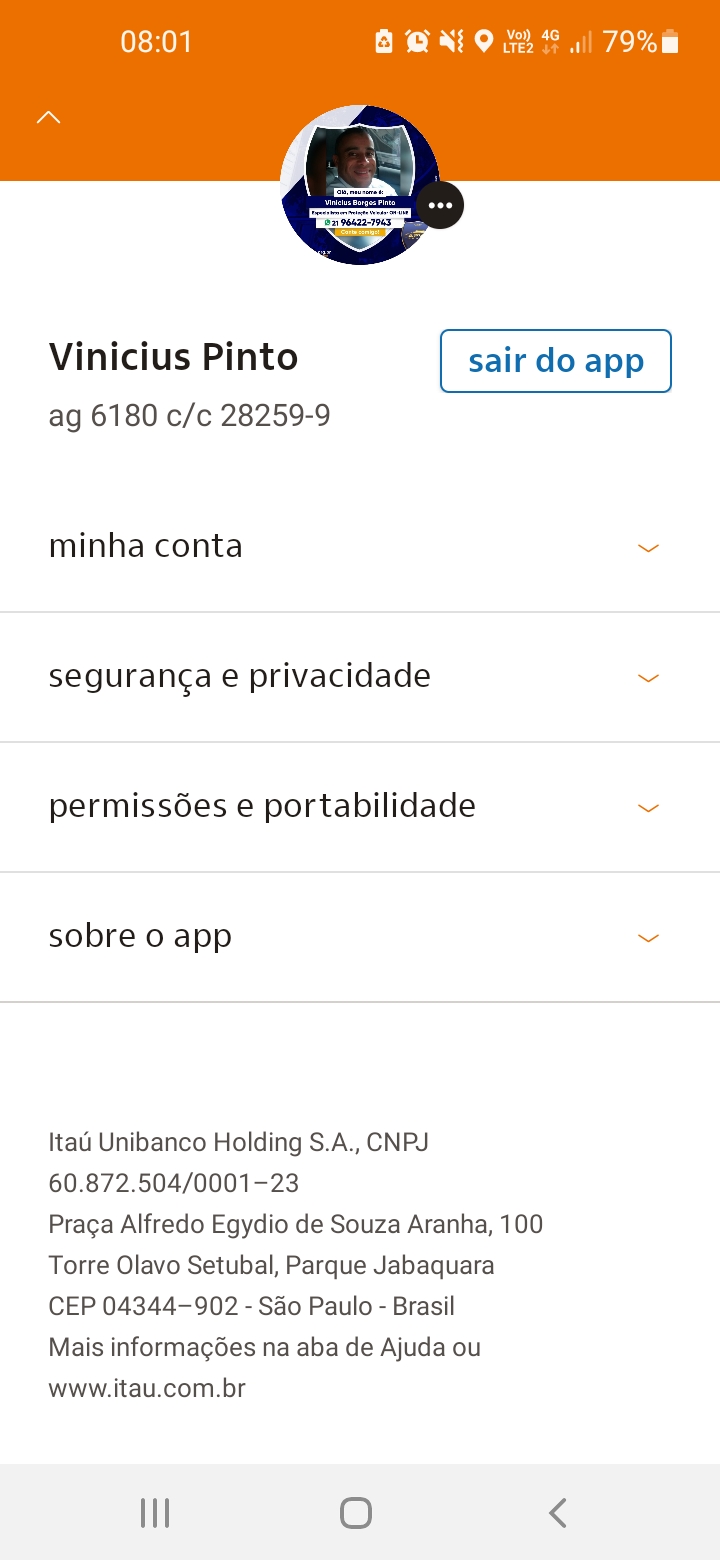The width and height of the screenshot is (720, 1560).
Task: Tap the profile picture thumbnail
Action: [358, 185]
